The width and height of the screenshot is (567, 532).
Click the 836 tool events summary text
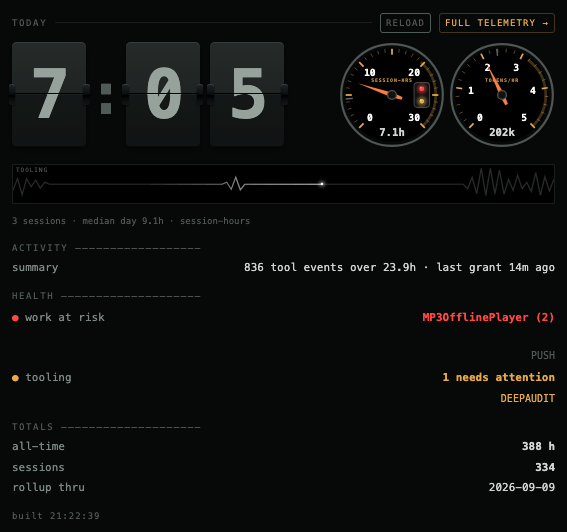[x=399, y=267]
